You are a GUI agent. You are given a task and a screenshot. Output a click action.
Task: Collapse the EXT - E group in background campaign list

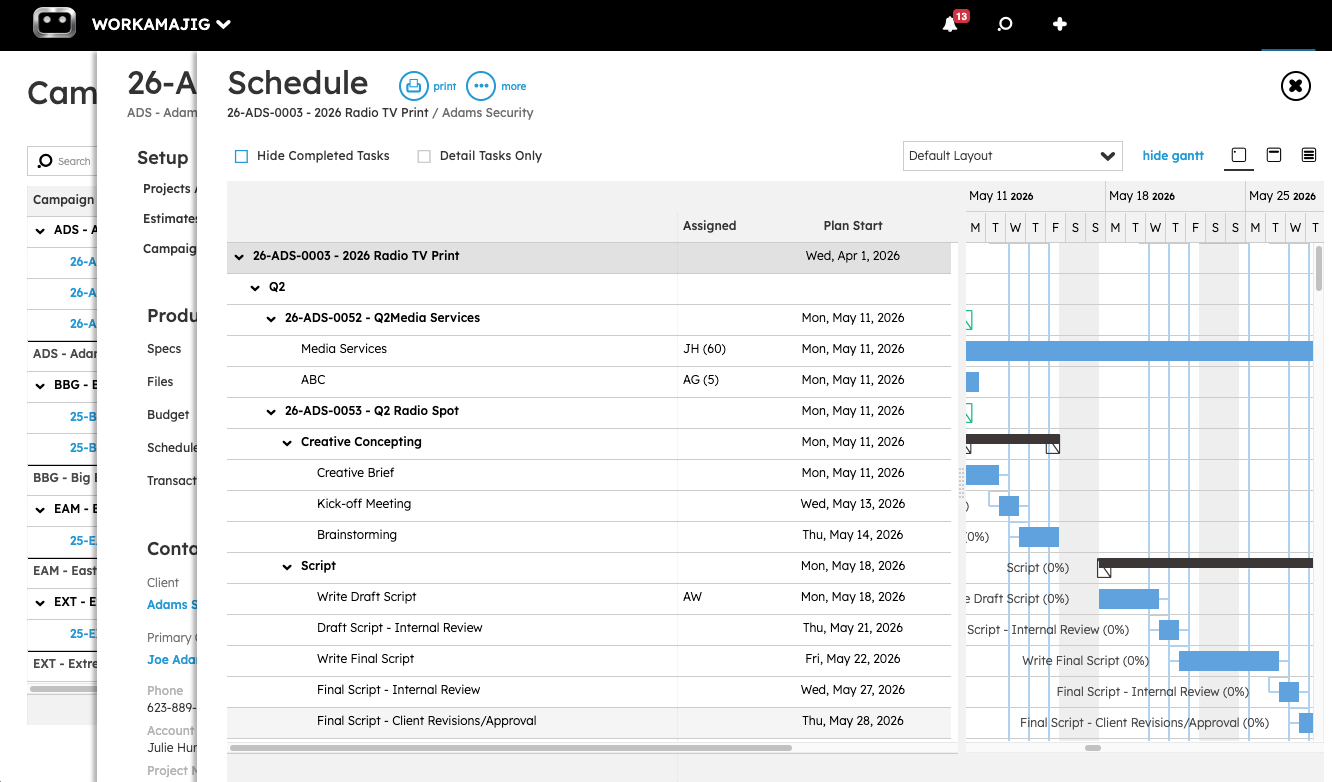pos(40,603)
